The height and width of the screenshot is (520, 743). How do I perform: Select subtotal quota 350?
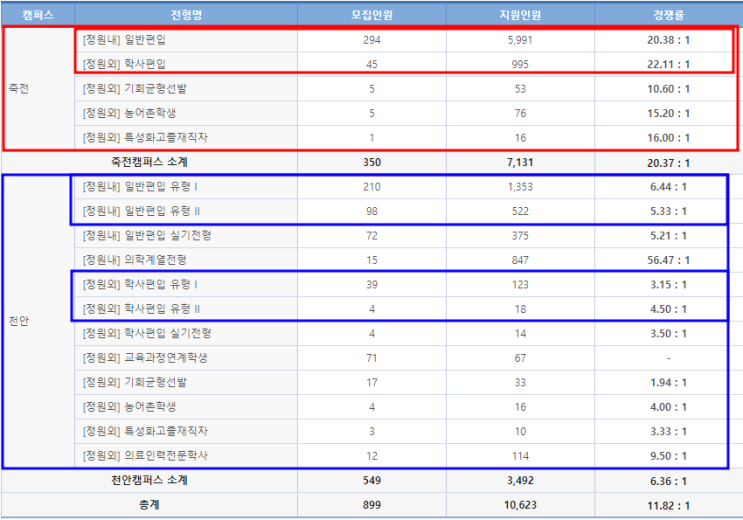tap(372, 162)
